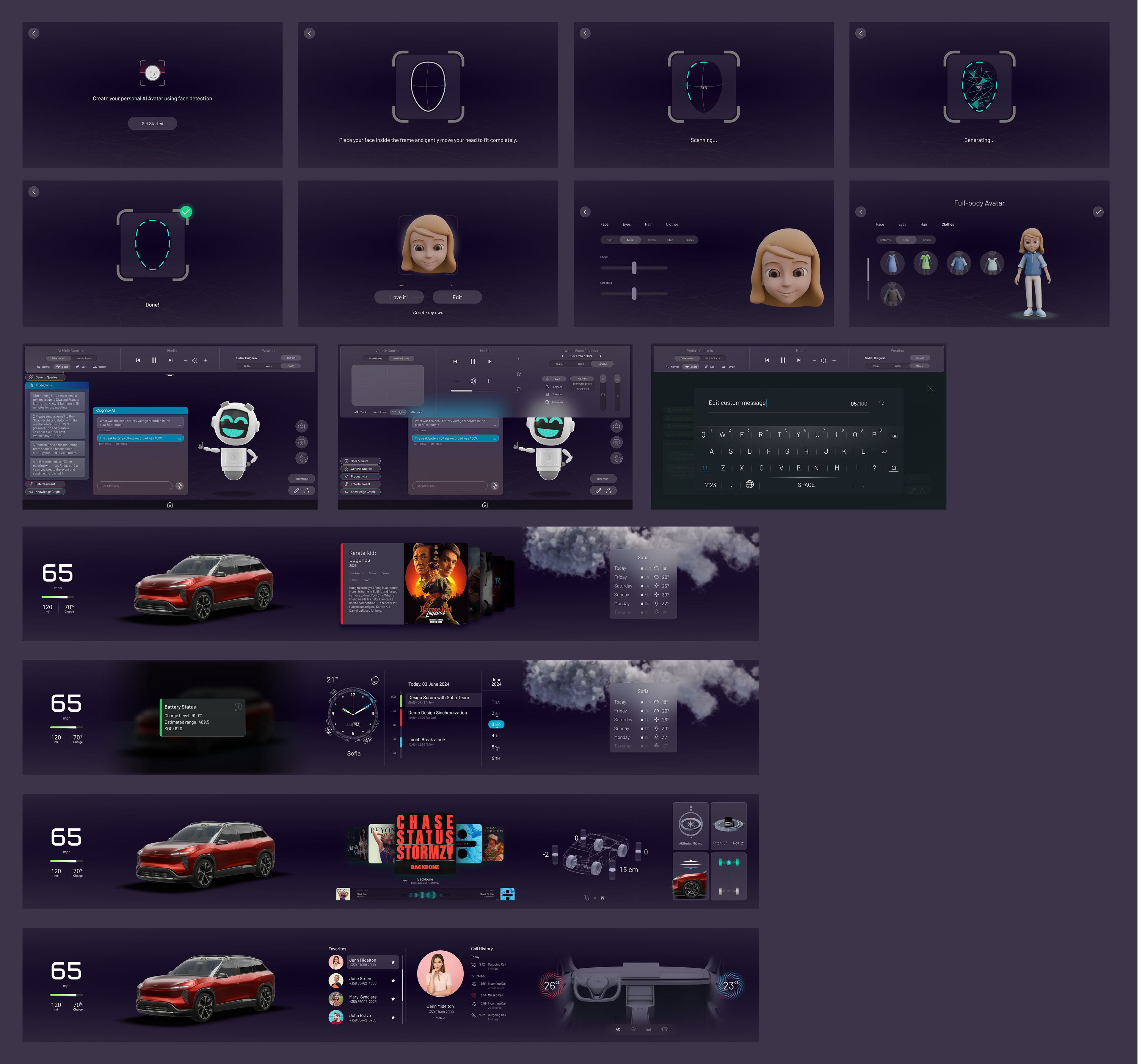Choose Digital watch face style
The width and height of the screenshot is (1142, 1064).
pos(559,364)
